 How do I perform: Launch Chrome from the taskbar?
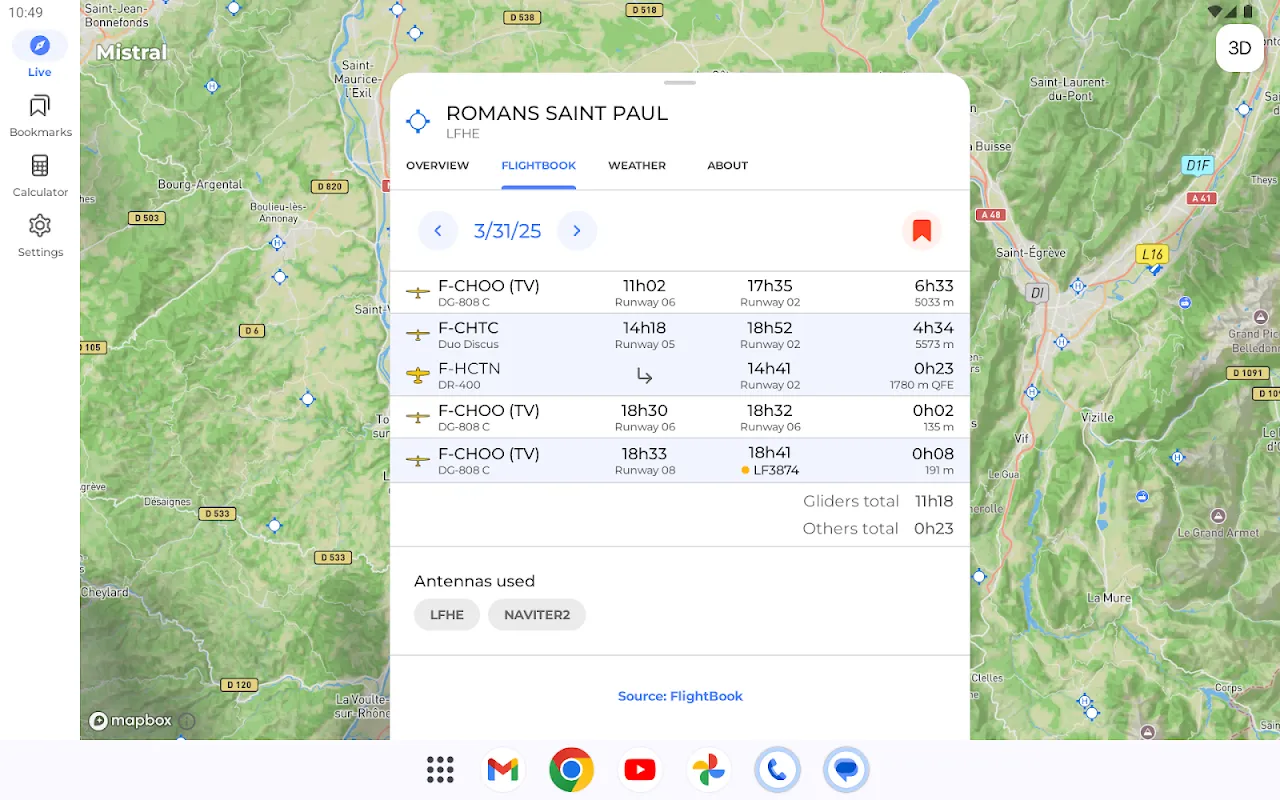571,770
